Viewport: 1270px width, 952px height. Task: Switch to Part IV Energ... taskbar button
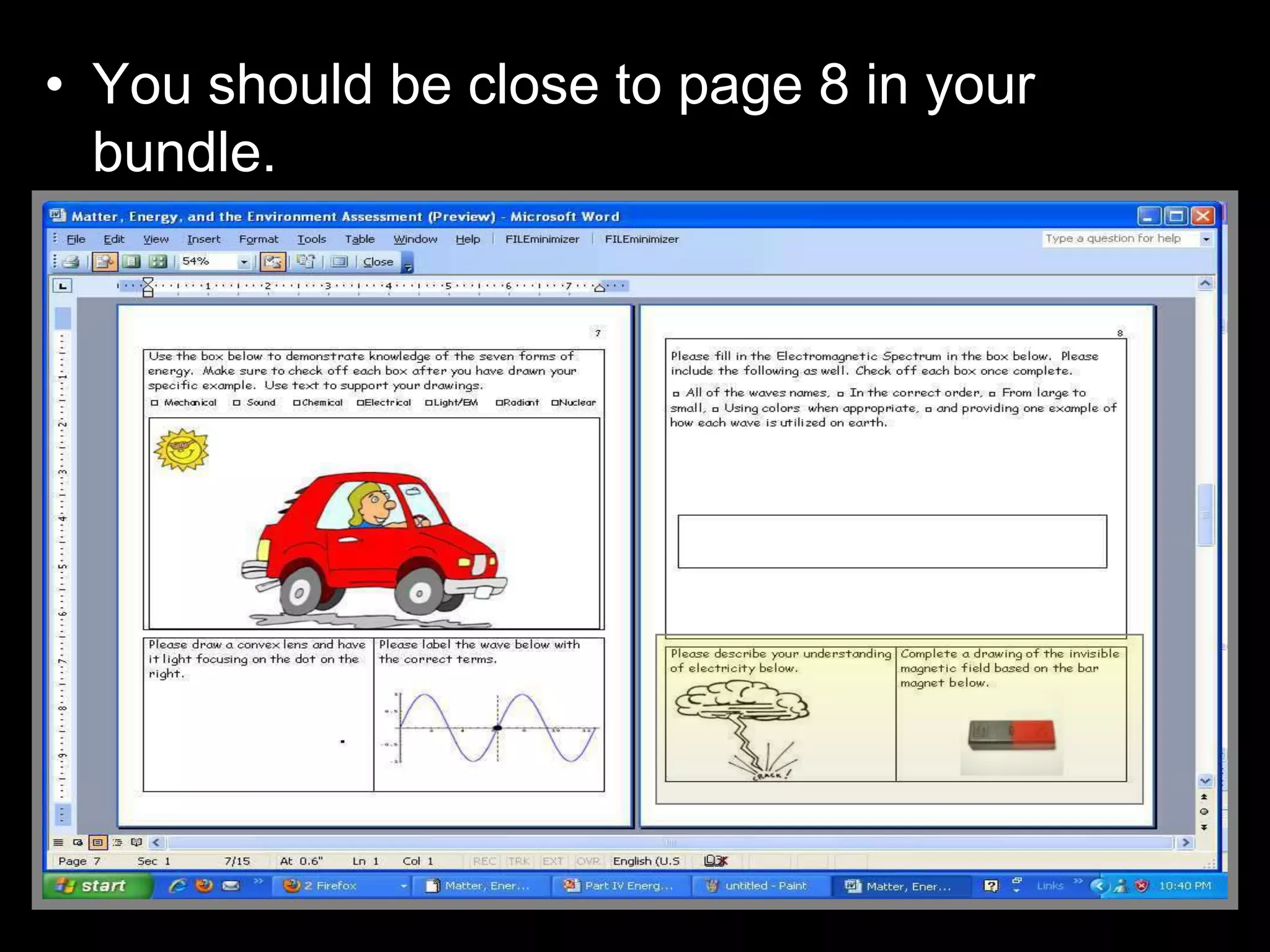(620, 886)
